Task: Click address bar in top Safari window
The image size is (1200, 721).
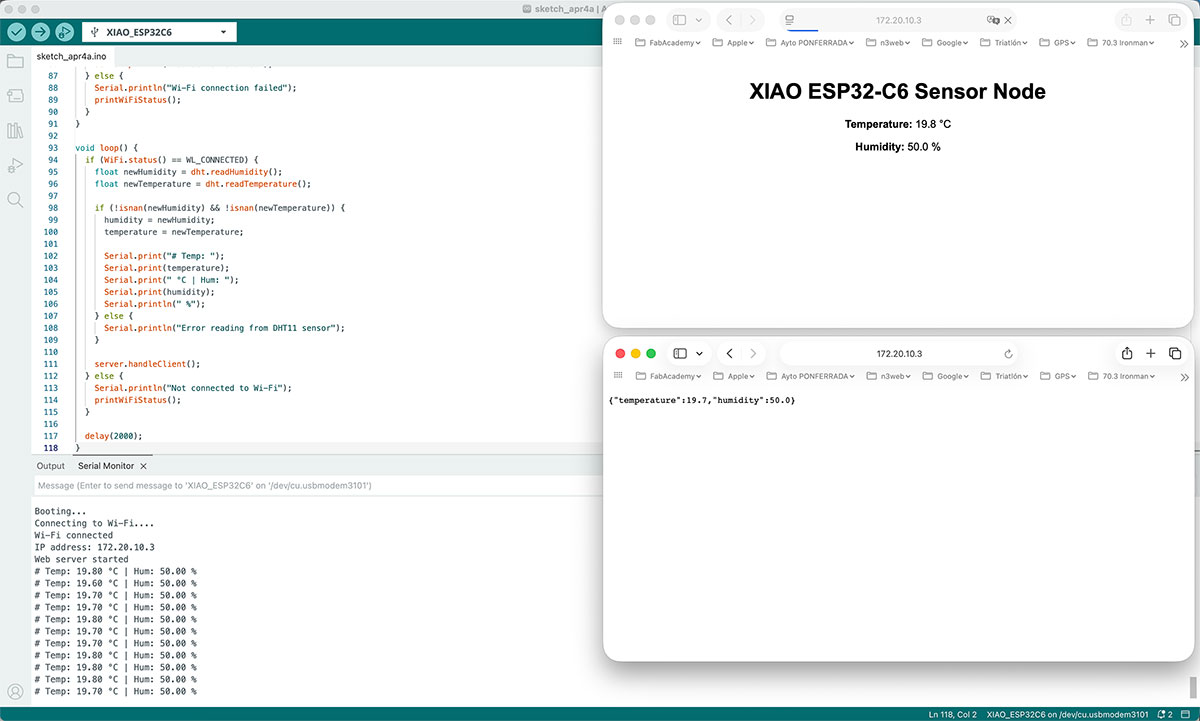Action: tap(898, 20)
